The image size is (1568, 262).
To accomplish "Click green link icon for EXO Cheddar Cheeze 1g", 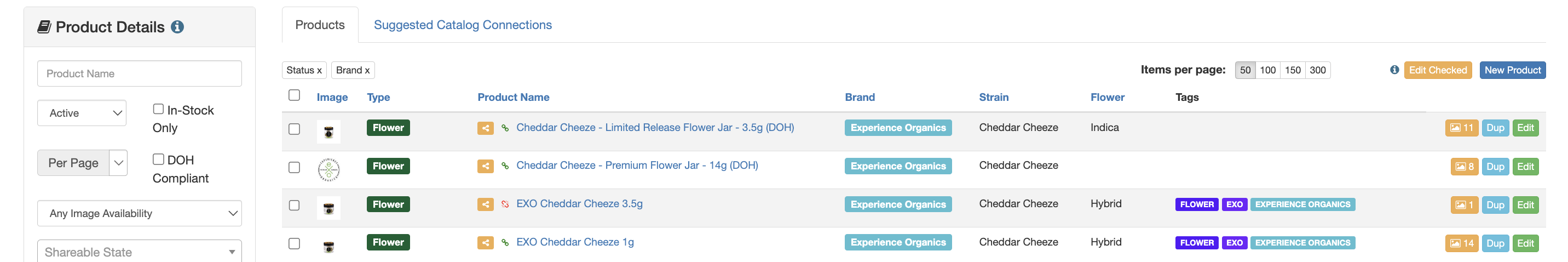I will 505,242.
